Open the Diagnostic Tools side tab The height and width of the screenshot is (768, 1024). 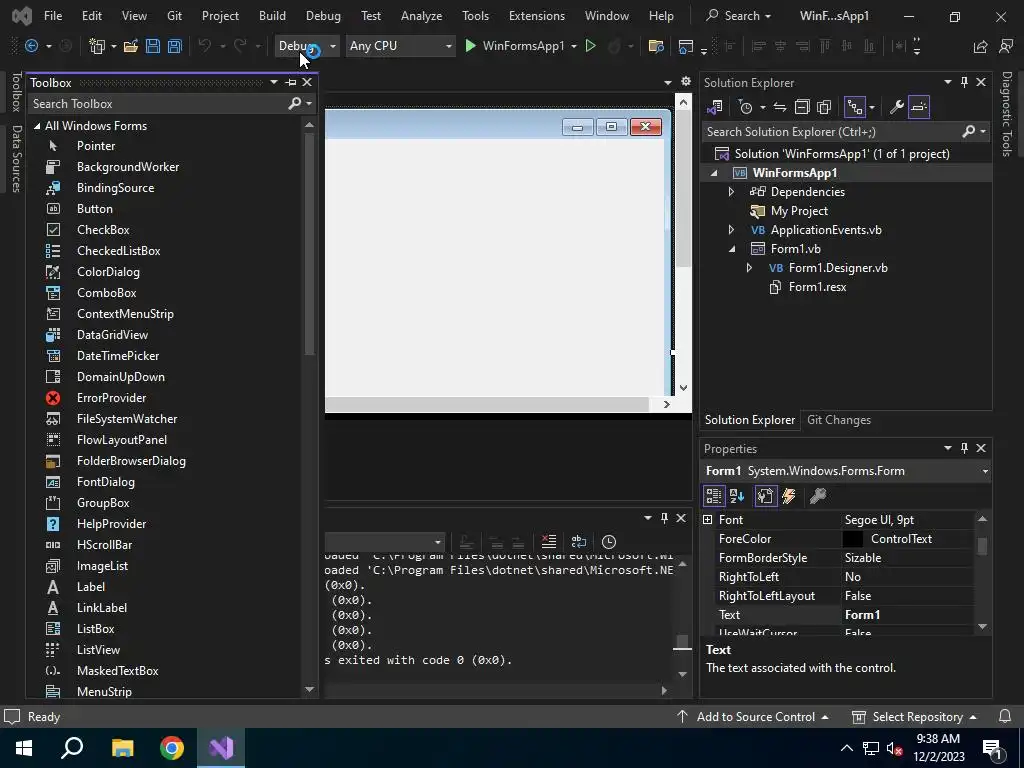[1006, 114]
